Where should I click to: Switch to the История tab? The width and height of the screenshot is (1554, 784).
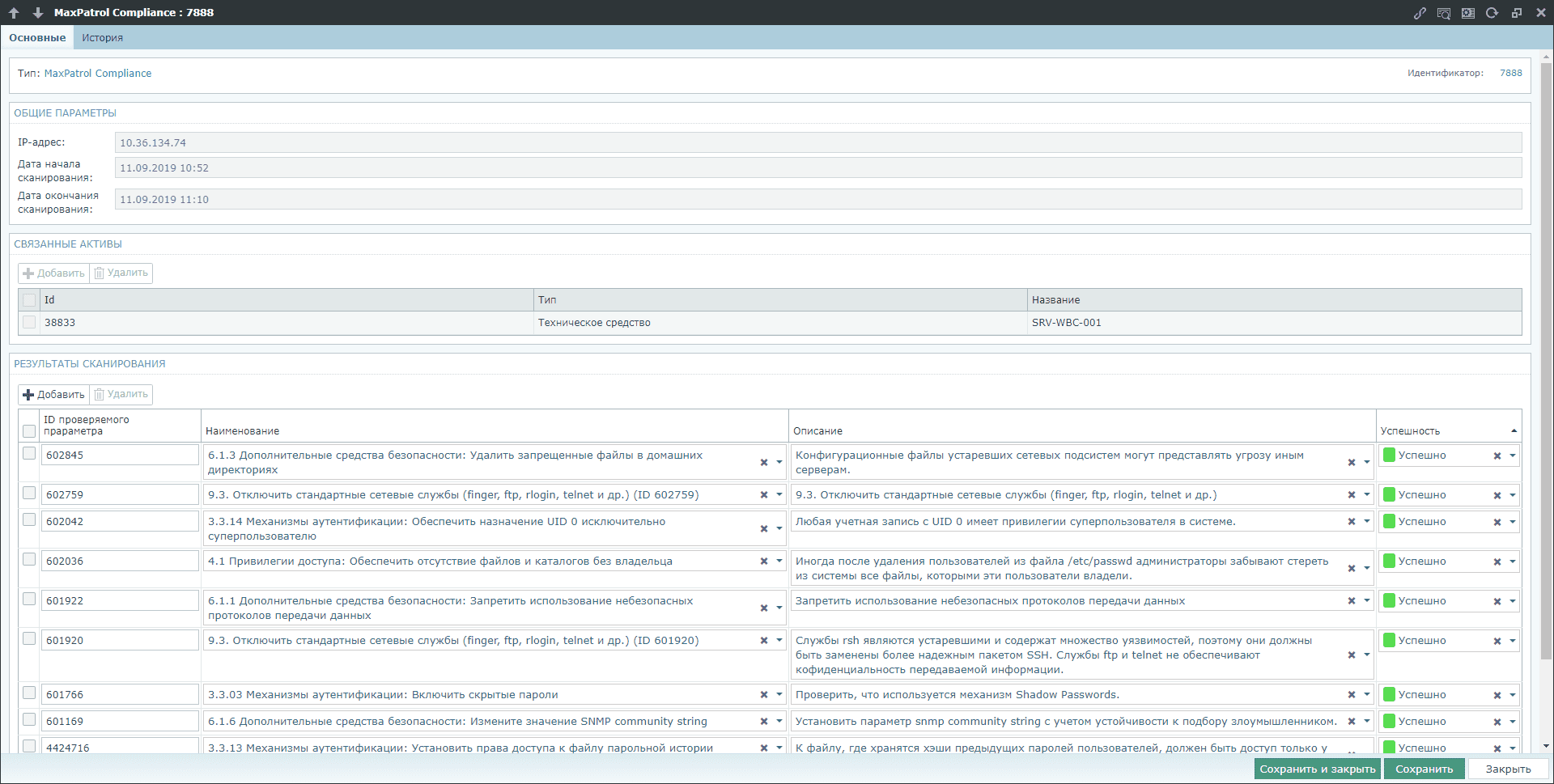pos(102,38)
